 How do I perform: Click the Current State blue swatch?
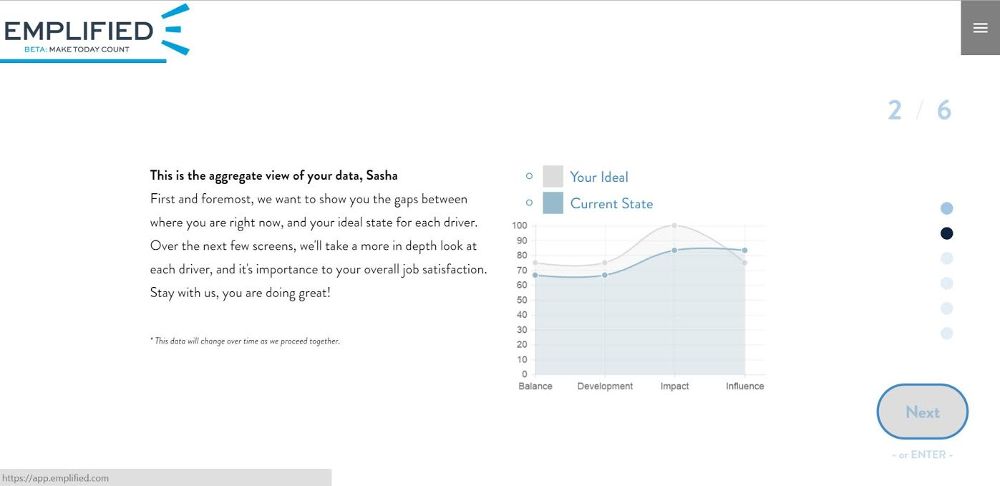click(x=553, y=203)
